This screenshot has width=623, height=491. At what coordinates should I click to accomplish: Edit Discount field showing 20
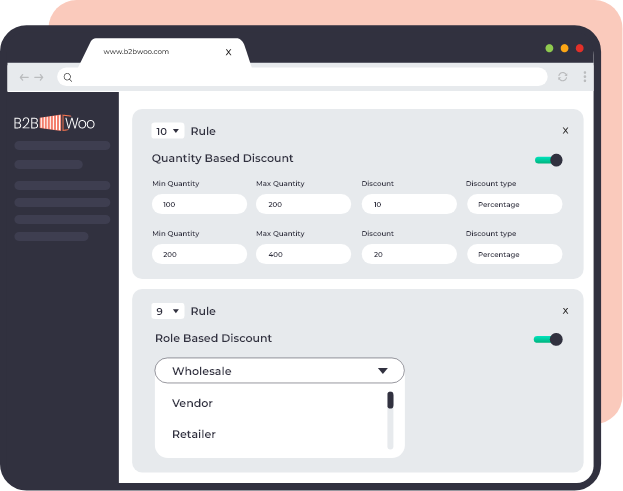click(409, 254)
